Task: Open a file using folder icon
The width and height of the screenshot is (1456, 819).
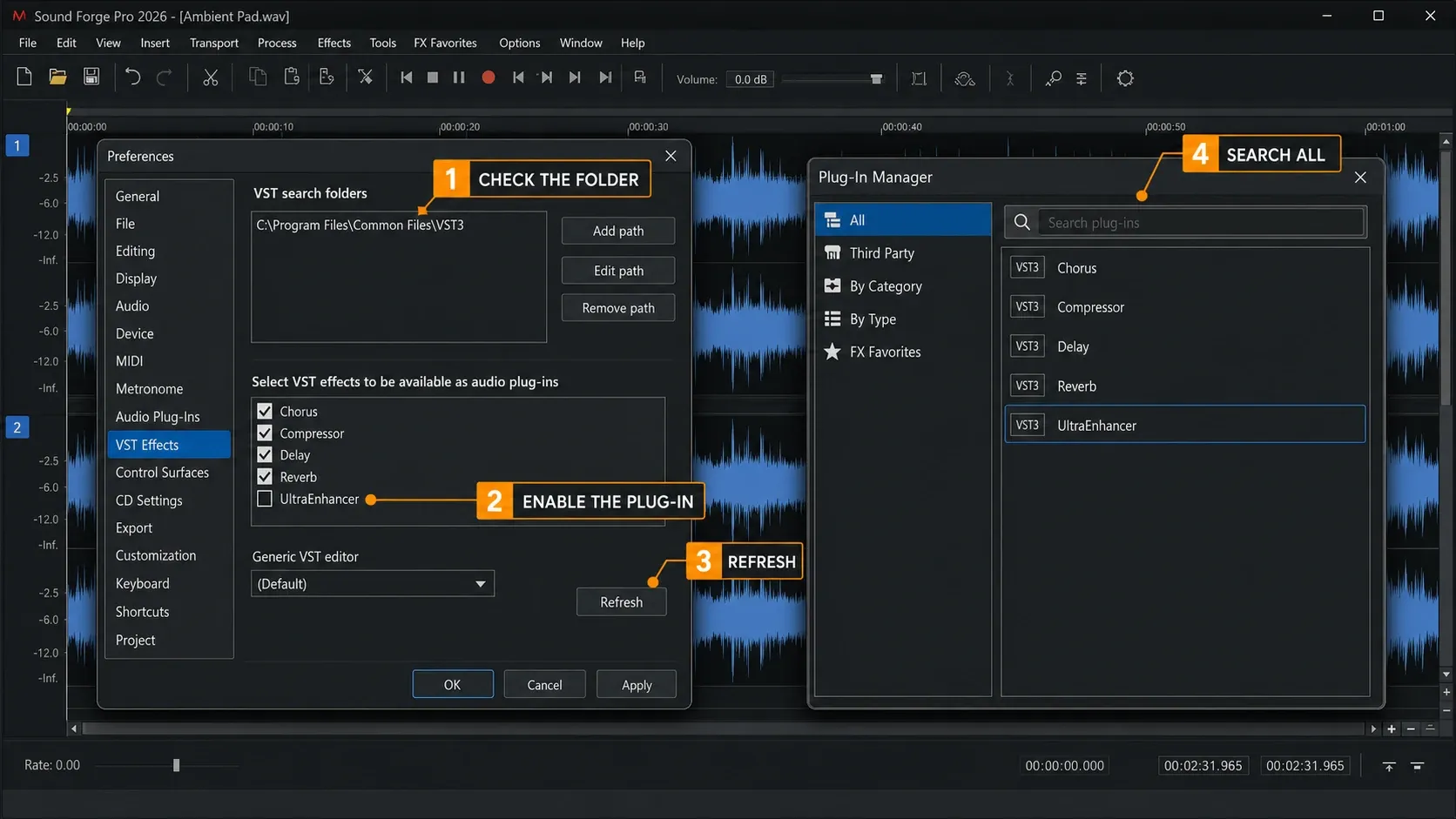Action: click(57, 77)
